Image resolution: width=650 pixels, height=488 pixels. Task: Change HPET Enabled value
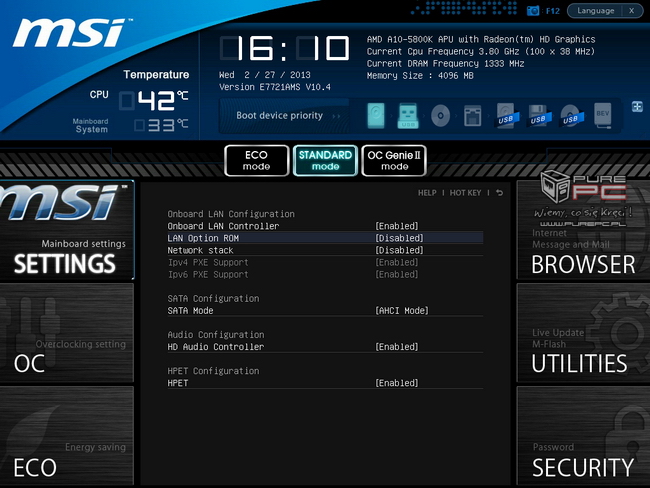[x=397, y=383]
